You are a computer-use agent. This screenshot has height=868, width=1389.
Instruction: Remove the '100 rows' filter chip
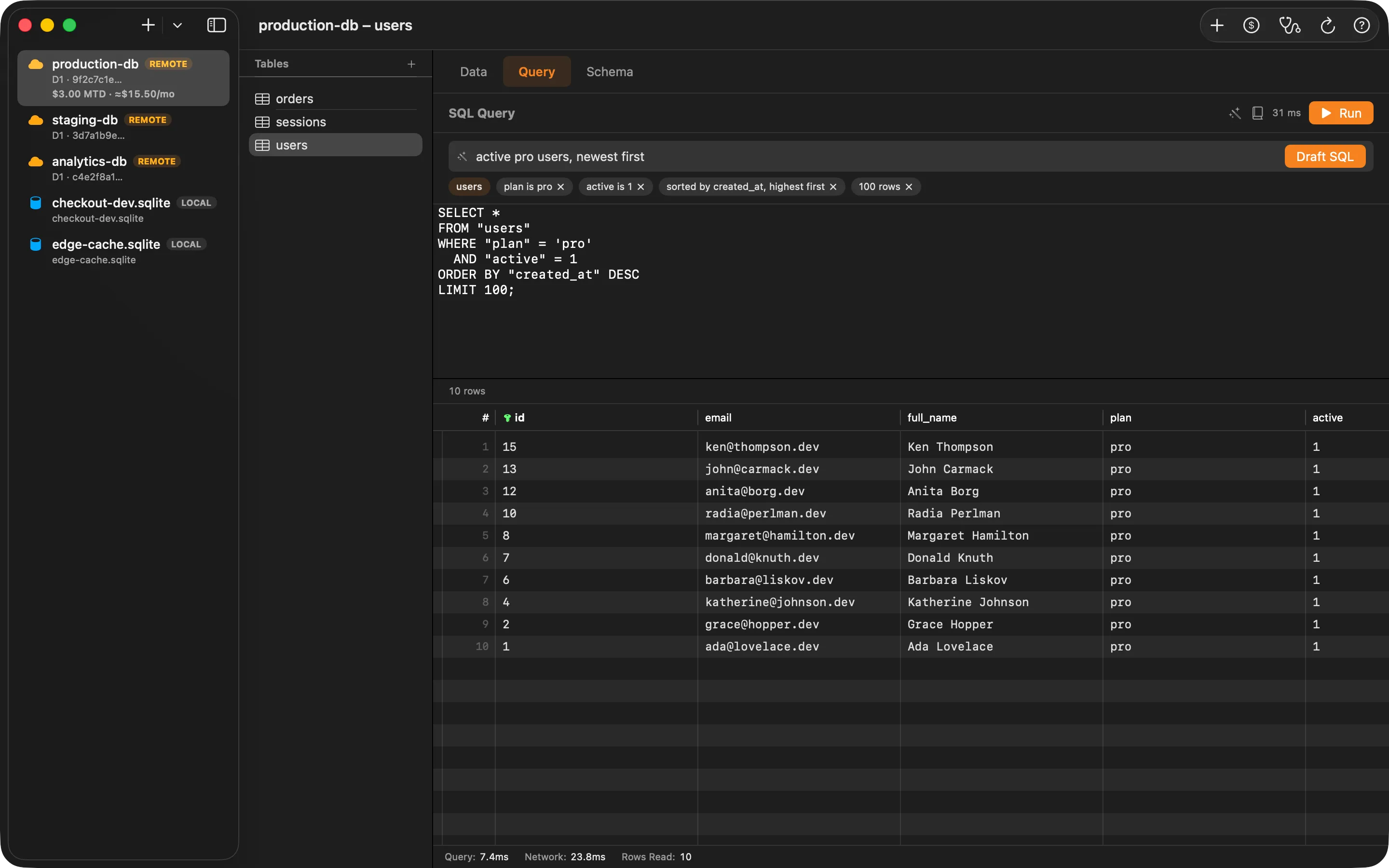click(909, 187)
